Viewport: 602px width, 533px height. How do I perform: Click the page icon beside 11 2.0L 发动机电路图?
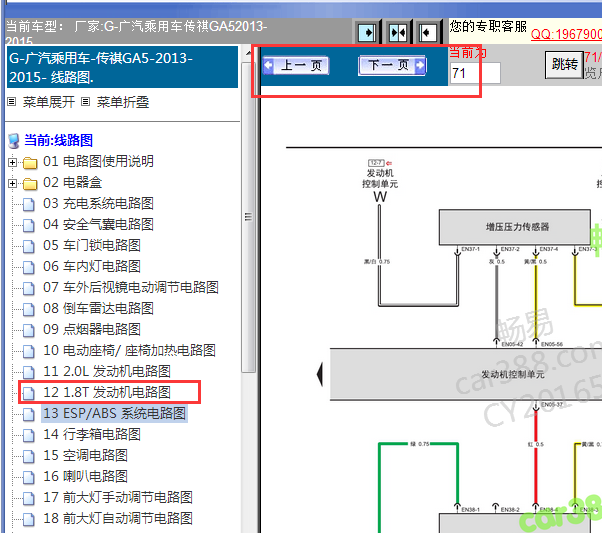click(29, 372)
